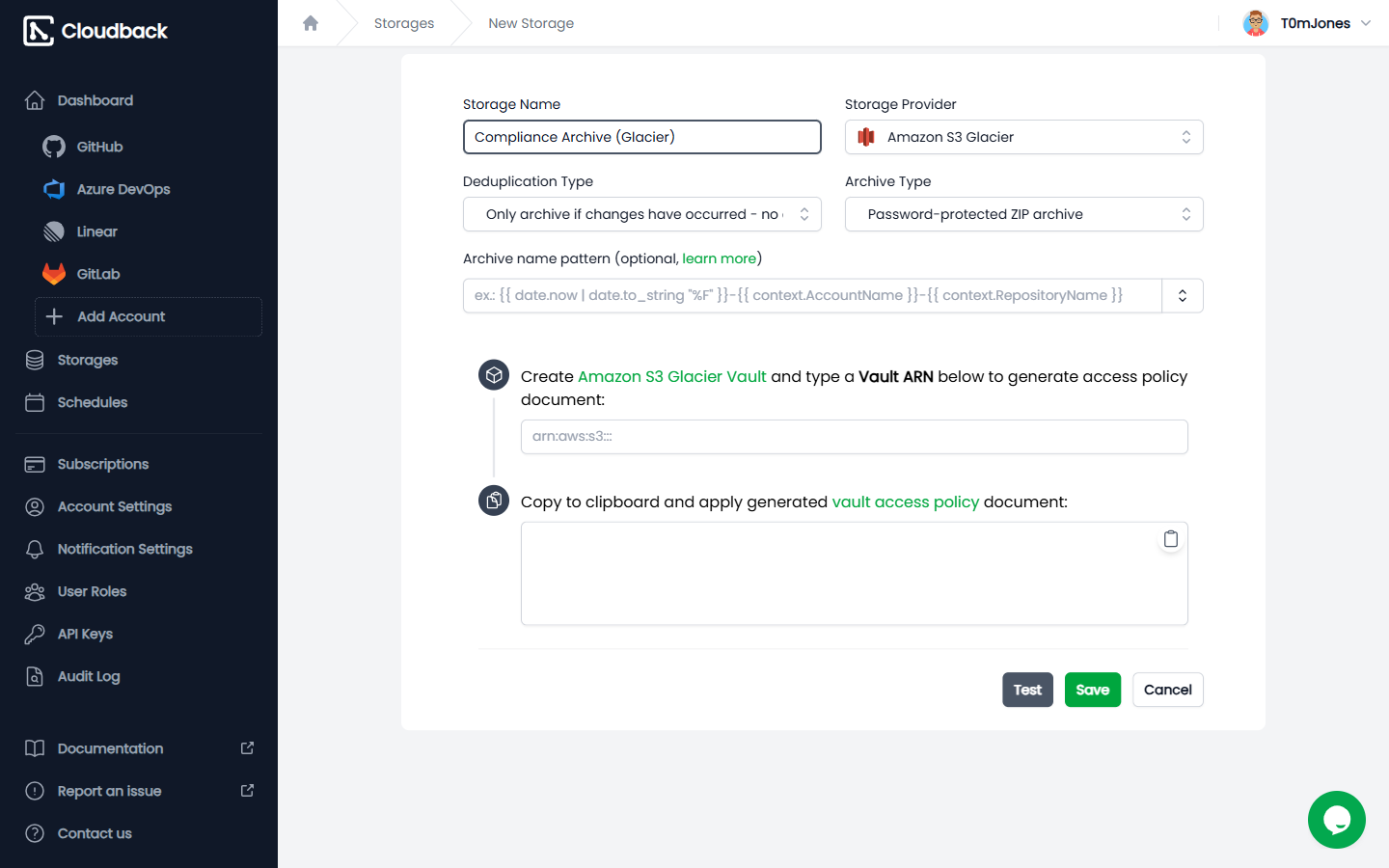Screen dimensions: 1389x868
Task: Open the Archive Type dropdown
Action: pyautogui.click(x=1024, y=214)
